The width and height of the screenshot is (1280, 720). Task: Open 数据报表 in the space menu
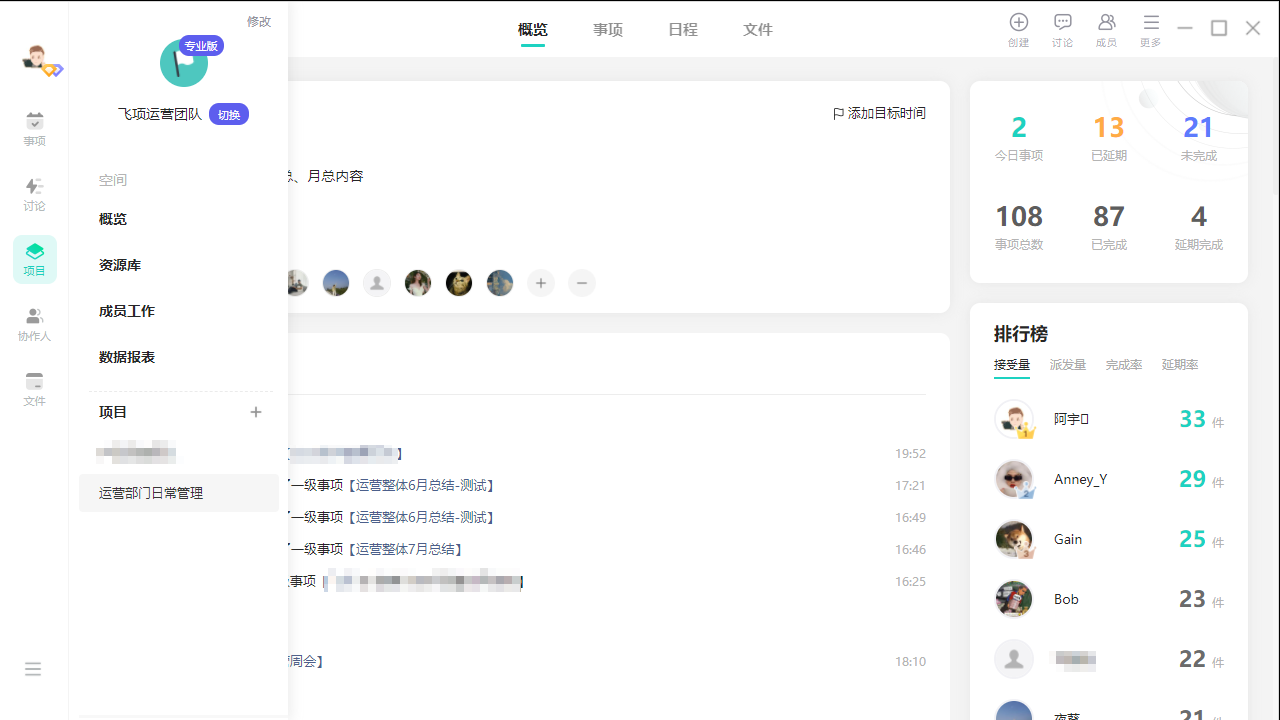[127, 357]
